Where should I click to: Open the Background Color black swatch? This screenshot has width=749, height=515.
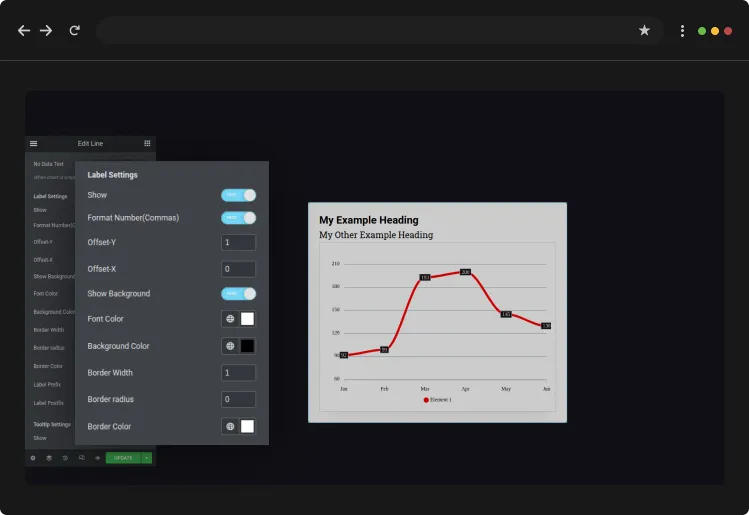pos(247,346)
